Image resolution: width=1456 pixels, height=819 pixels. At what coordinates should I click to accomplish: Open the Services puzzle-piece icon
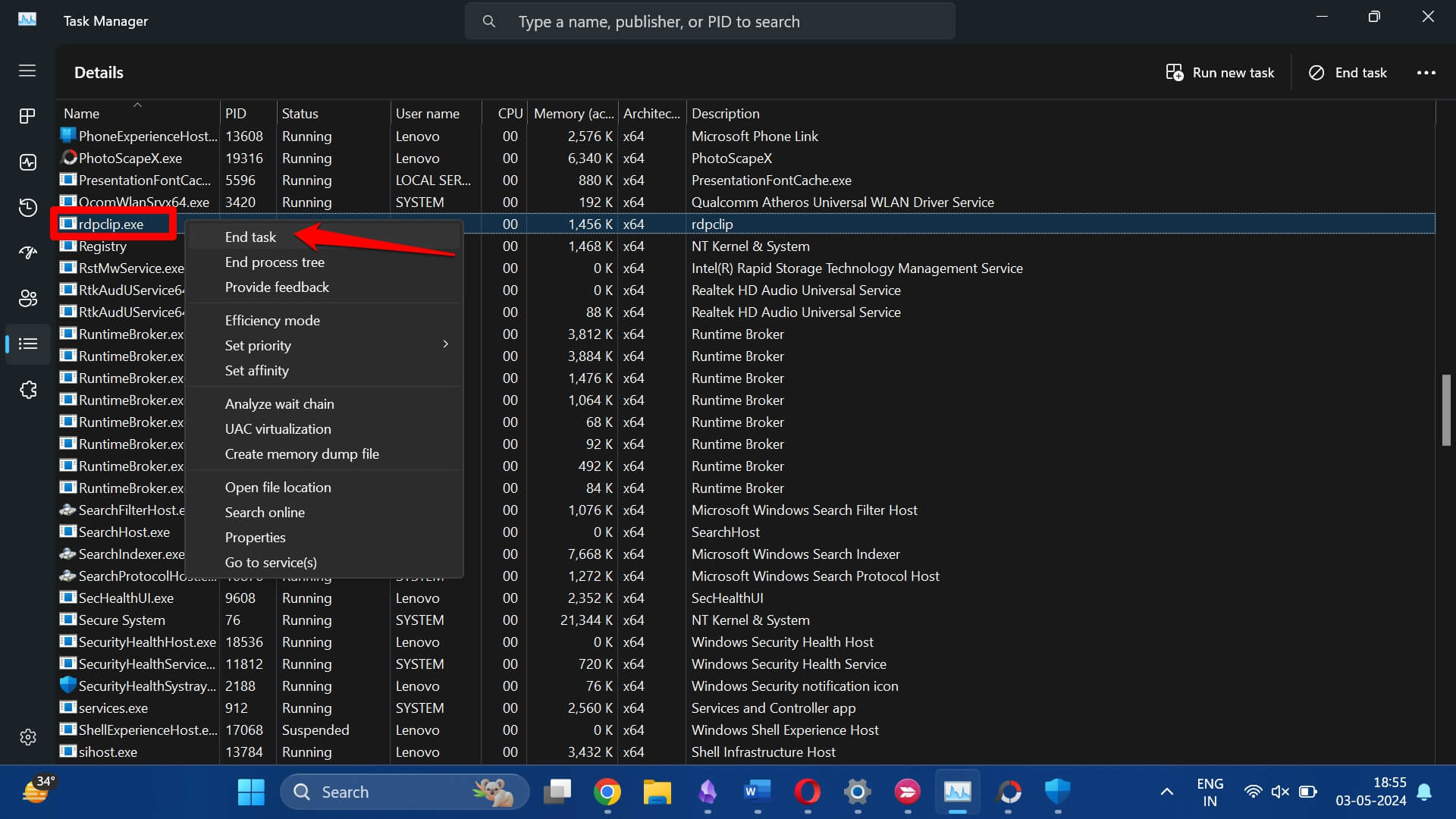[x=27, y=390]
